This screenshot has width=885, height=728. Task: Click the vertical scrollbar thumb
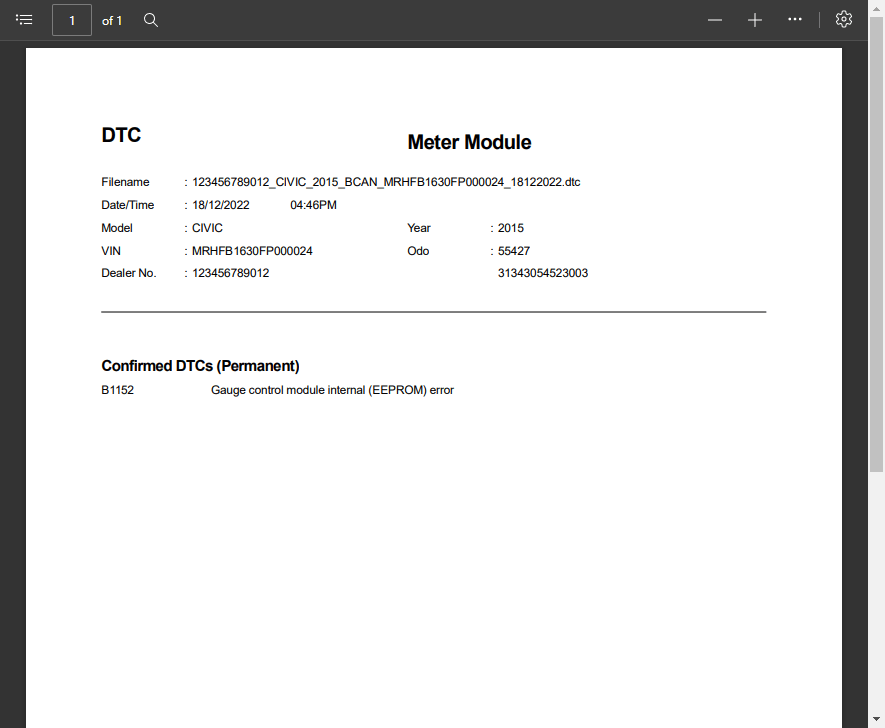pos(877,244)
